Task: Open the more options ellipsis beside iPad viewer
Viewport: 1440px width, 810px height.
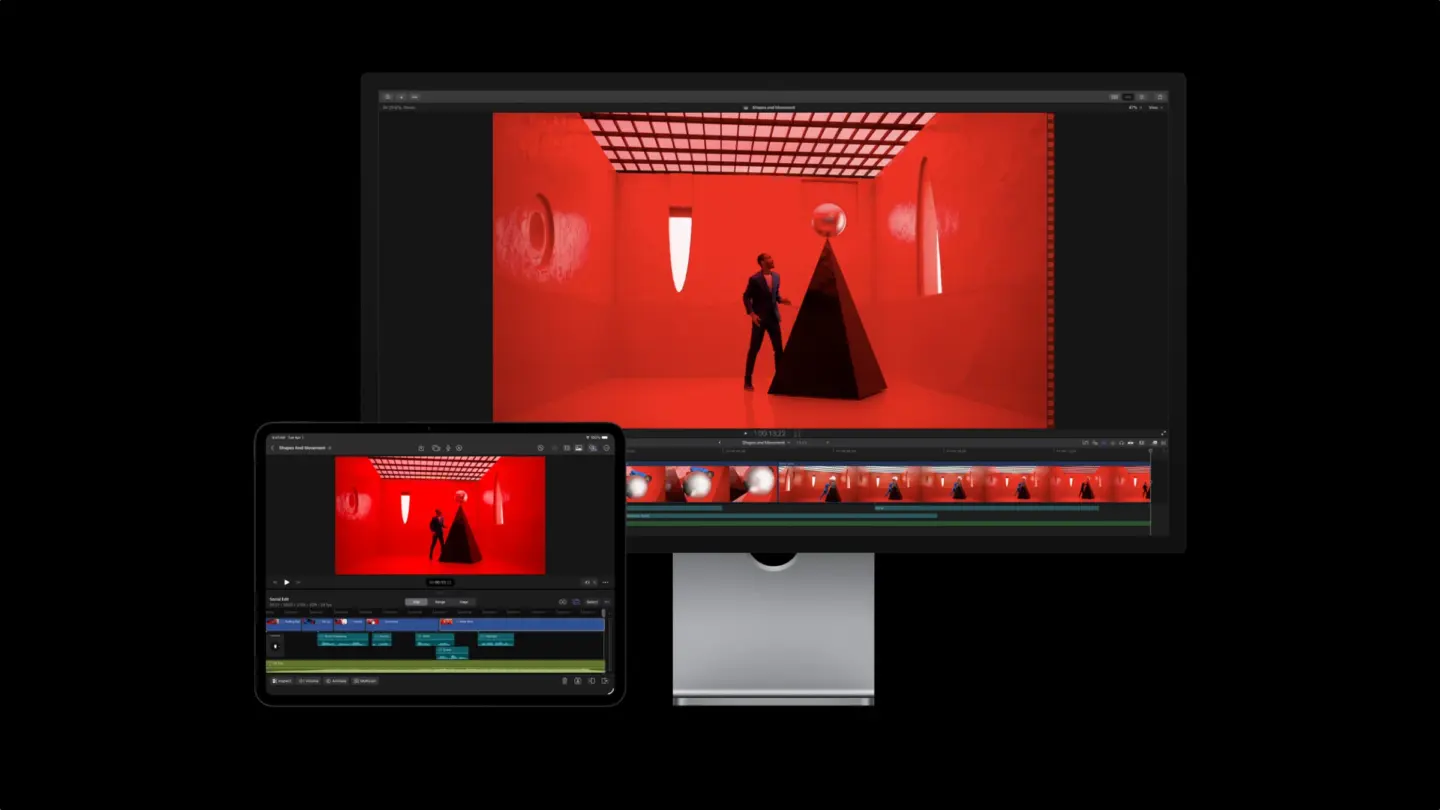Action: [x=605, y=582]
